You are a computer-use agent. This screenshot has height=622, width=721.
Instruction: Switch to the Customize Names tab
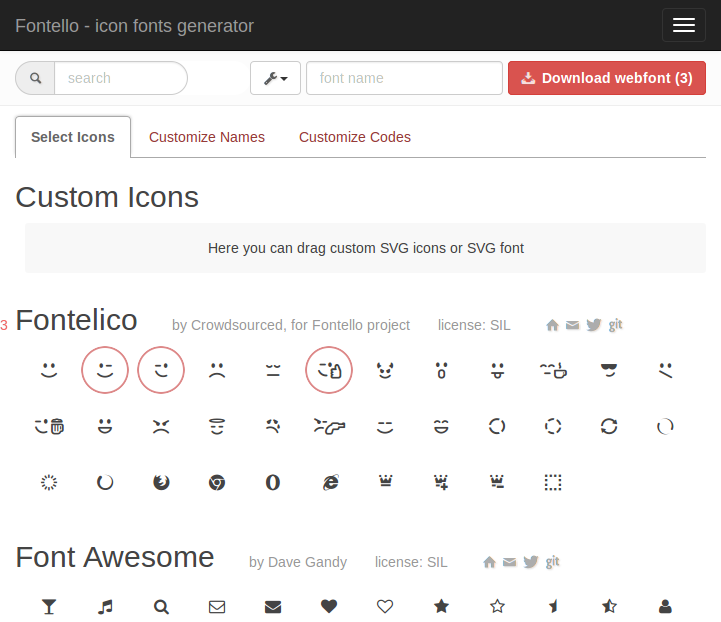coord(207,137)
